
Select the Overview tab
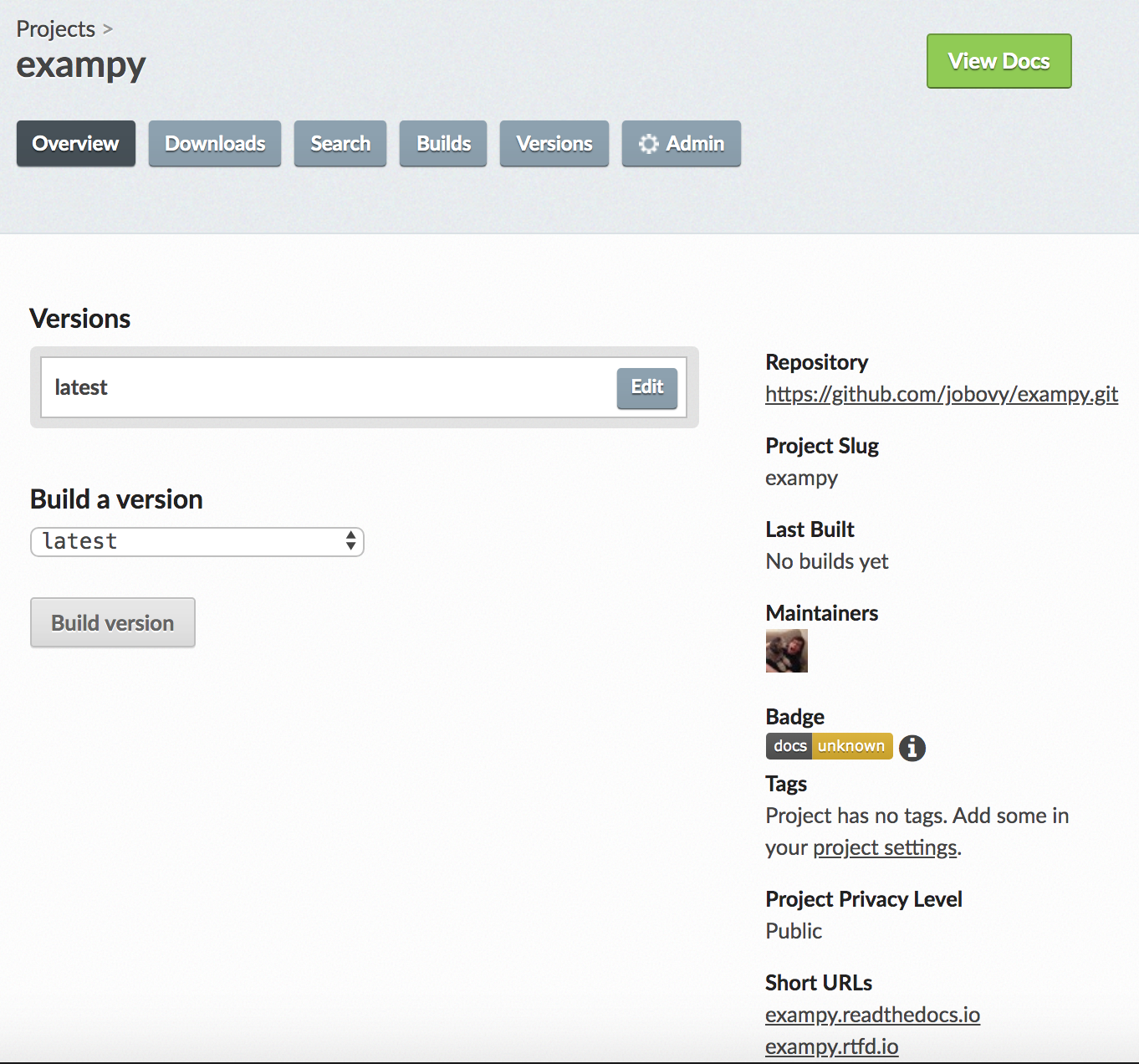(76, 143)
